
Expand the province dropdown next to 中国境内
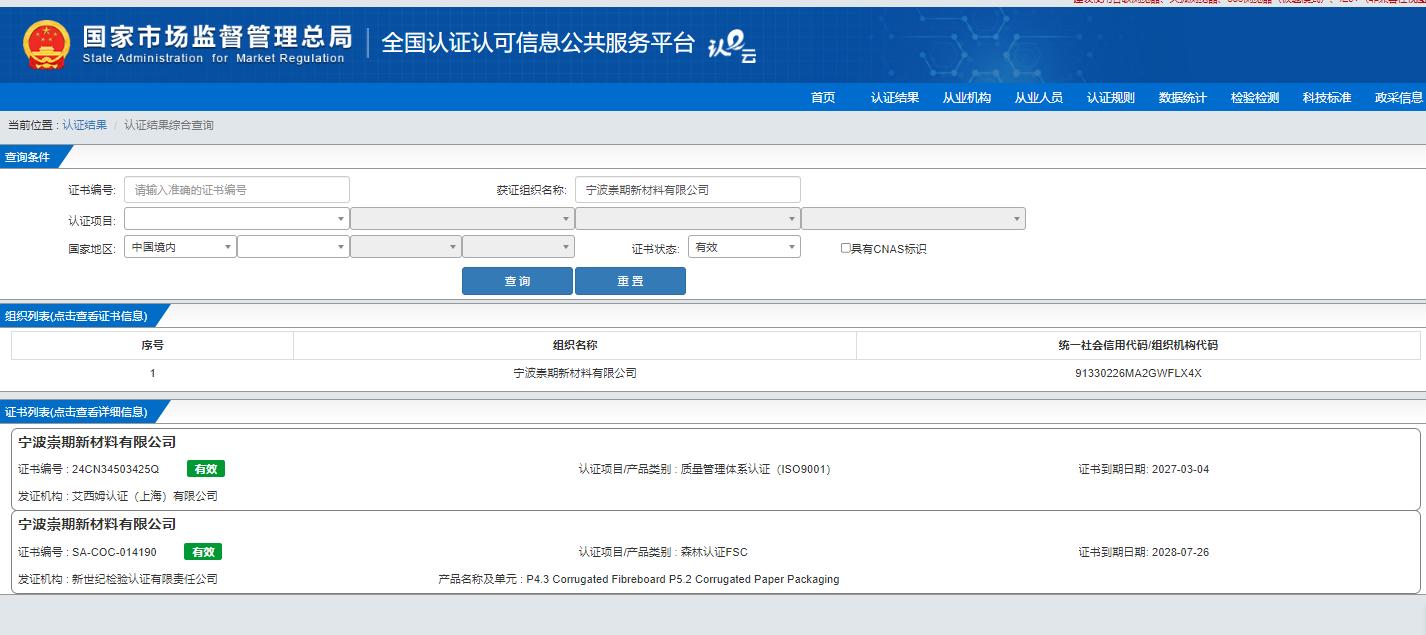coord(292,247)
